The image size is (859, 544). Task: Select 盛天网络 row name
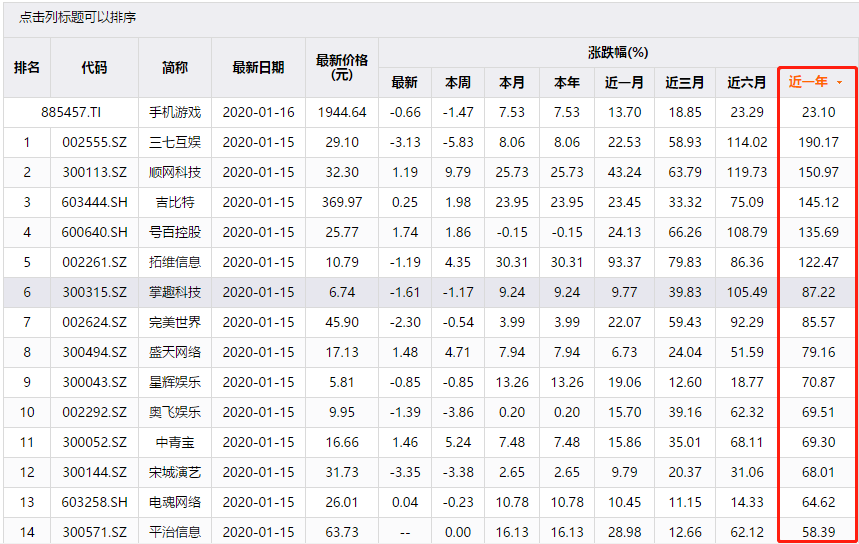pyautogui.click(x=175, y=352)
